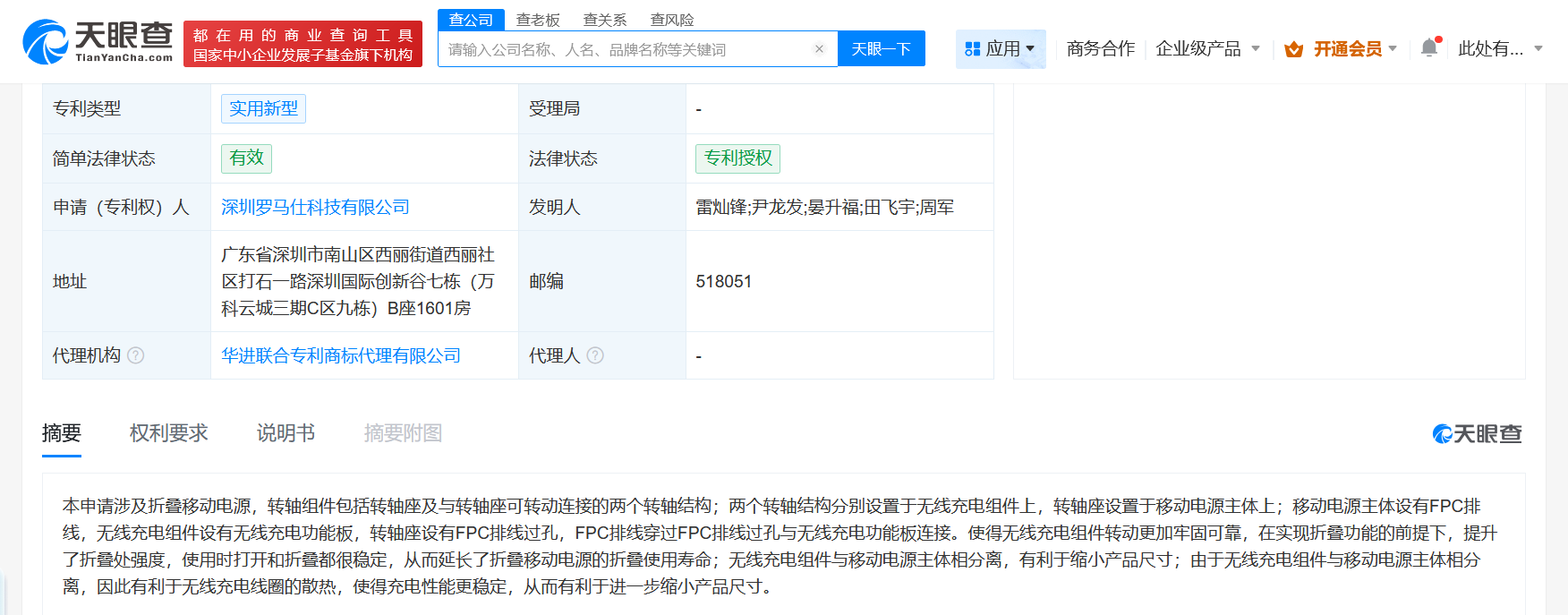Open 深圳罗马仕科技有限公司 company link

pyautogui.click(x=315, y=207)
